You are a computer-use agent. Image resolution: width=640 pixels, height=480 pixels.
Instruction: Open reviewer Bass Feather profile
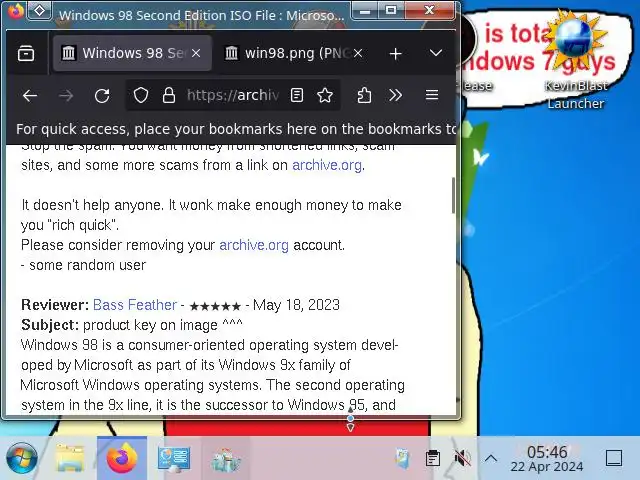point(135,305)
